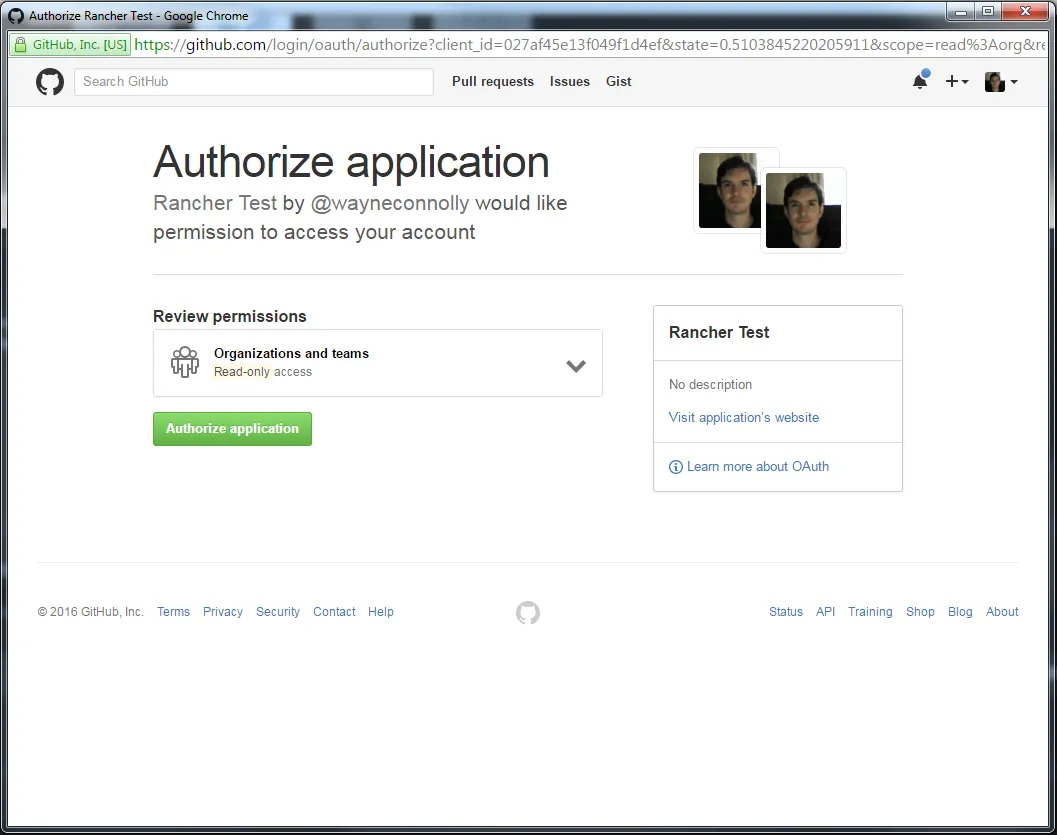Click the green padlock security icon in address bar
1057x835 pixels.
[x=21, y=44]
